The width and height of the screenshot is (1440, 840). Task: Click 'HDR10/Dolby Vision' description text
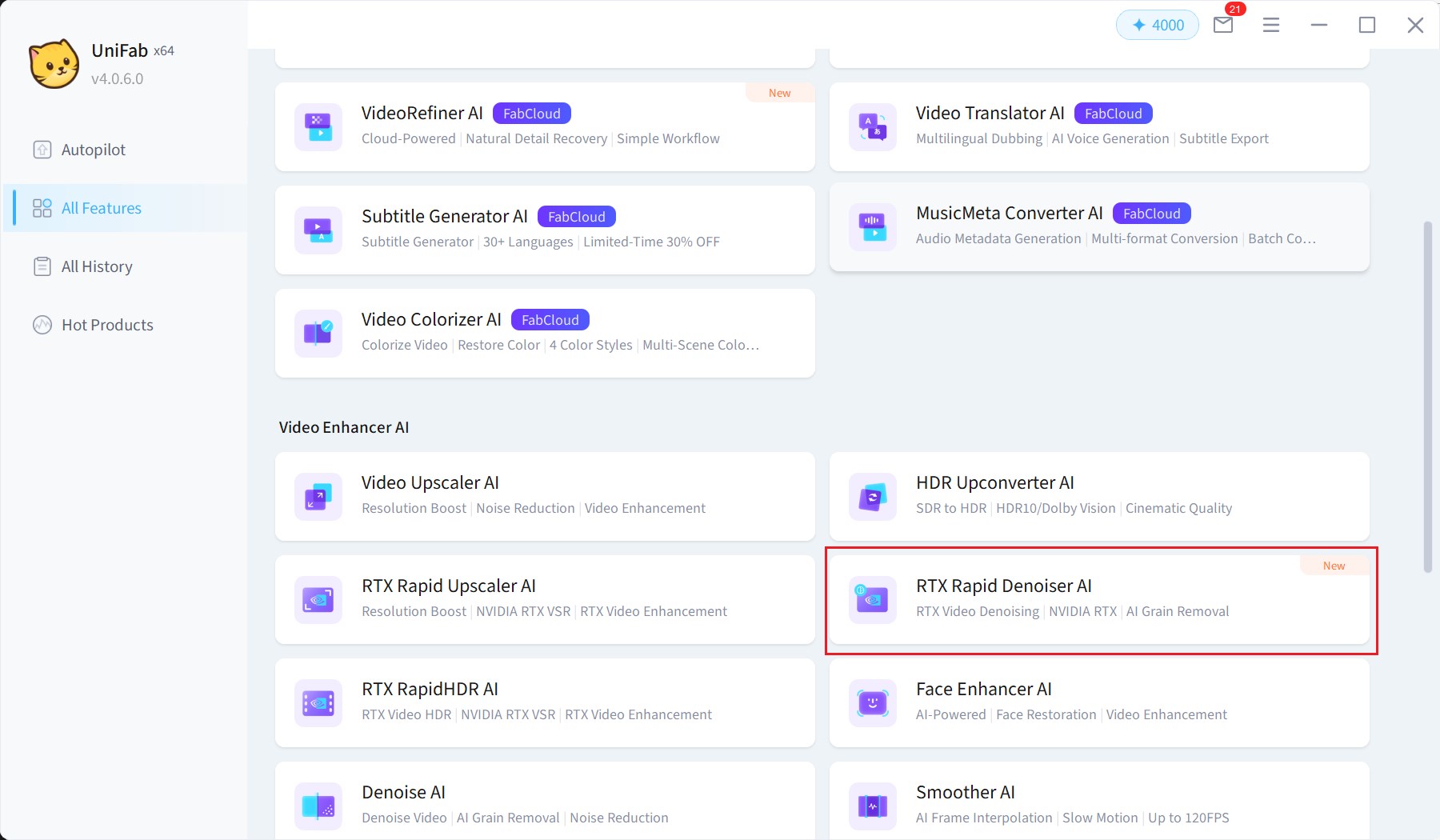pyautogui.click(x=1056, y=508)
